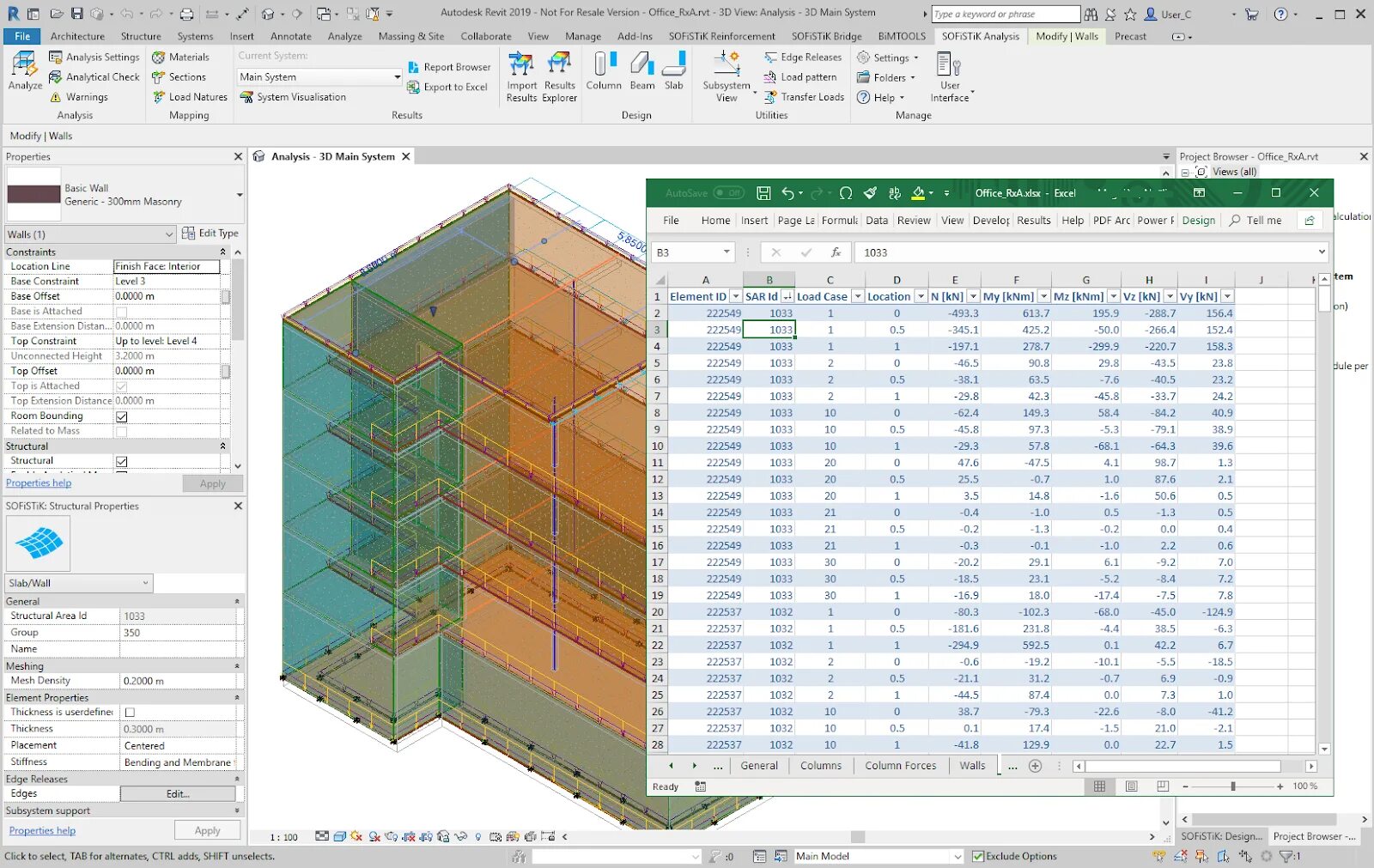Open the Revit File menu
Screen dimensions: 1374x868
[x=22, y=36]
